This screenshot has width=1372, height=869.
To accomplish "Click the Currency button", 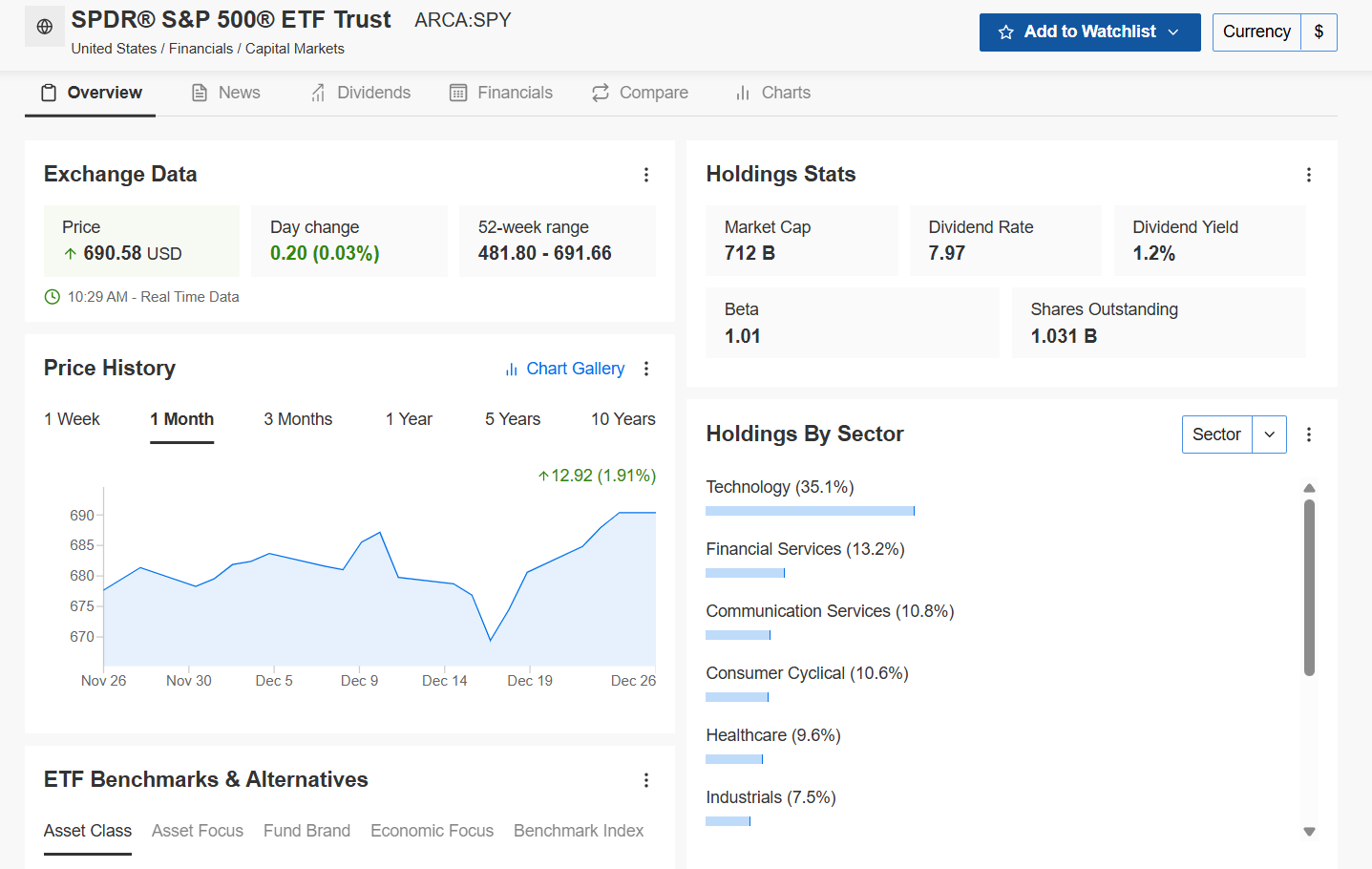I will pyautogui.click(x=1256, y=32).
